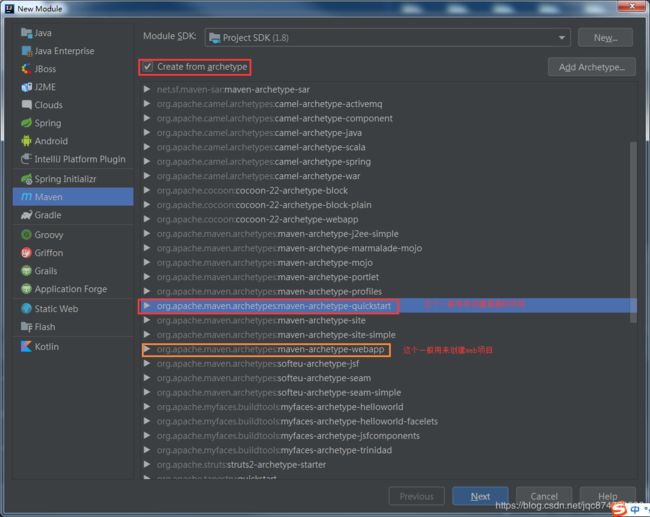The height and width of the screenshot is (517, 650).
Task: Expand cocoon-22-archetype-block arrow
Action: 147,190
